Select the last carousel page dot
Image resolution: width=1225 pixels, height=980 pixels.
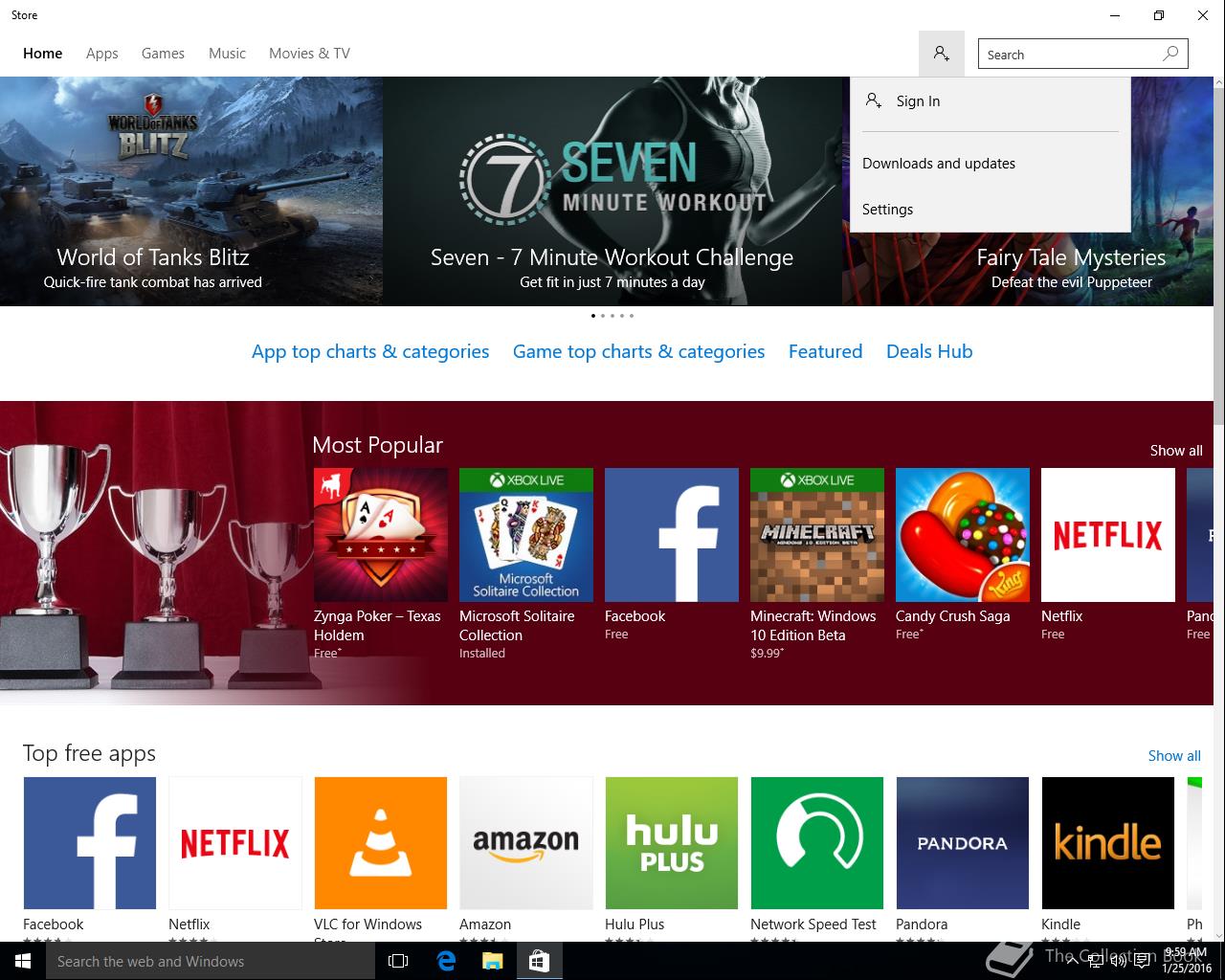(x=632, y=315)
